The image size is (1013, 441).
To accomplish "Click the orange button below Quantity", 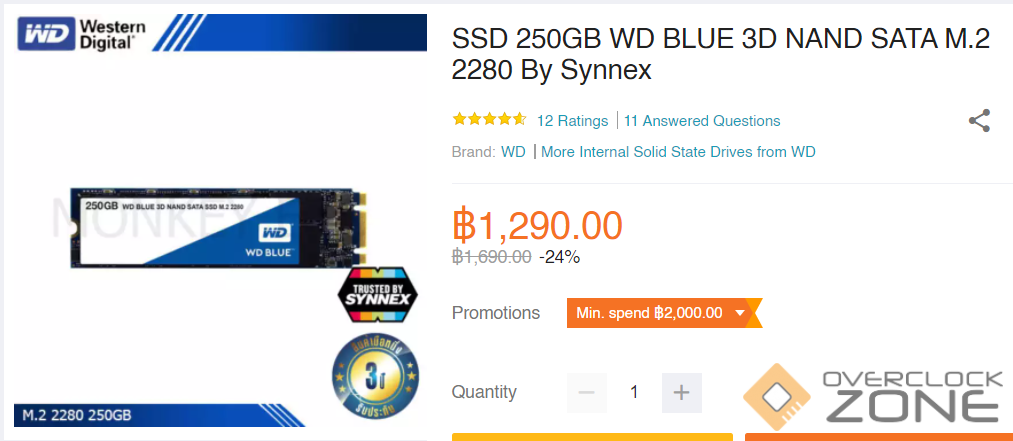I will click(879, 437).
